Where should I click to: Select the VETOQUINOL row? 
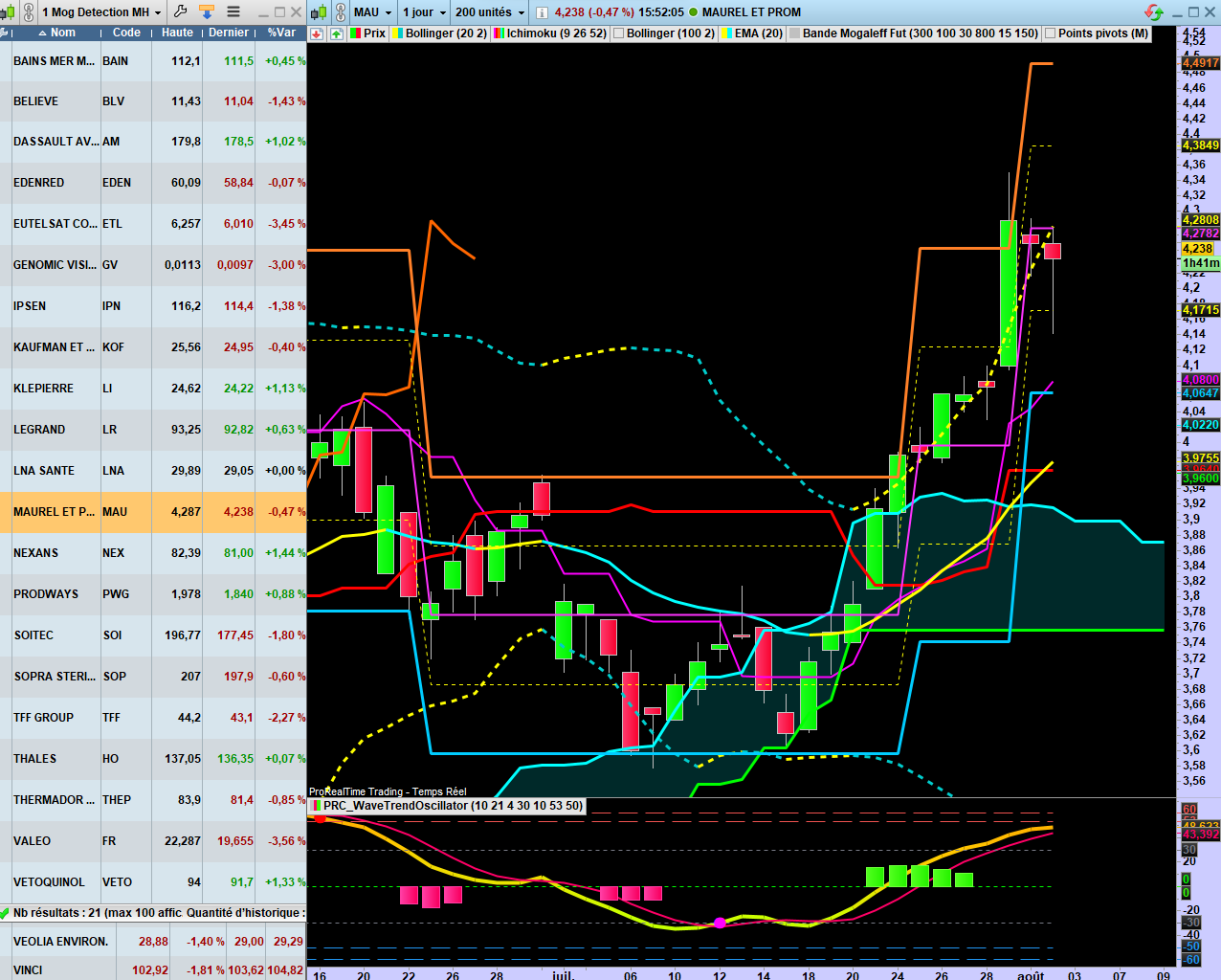tap(153, 881)
